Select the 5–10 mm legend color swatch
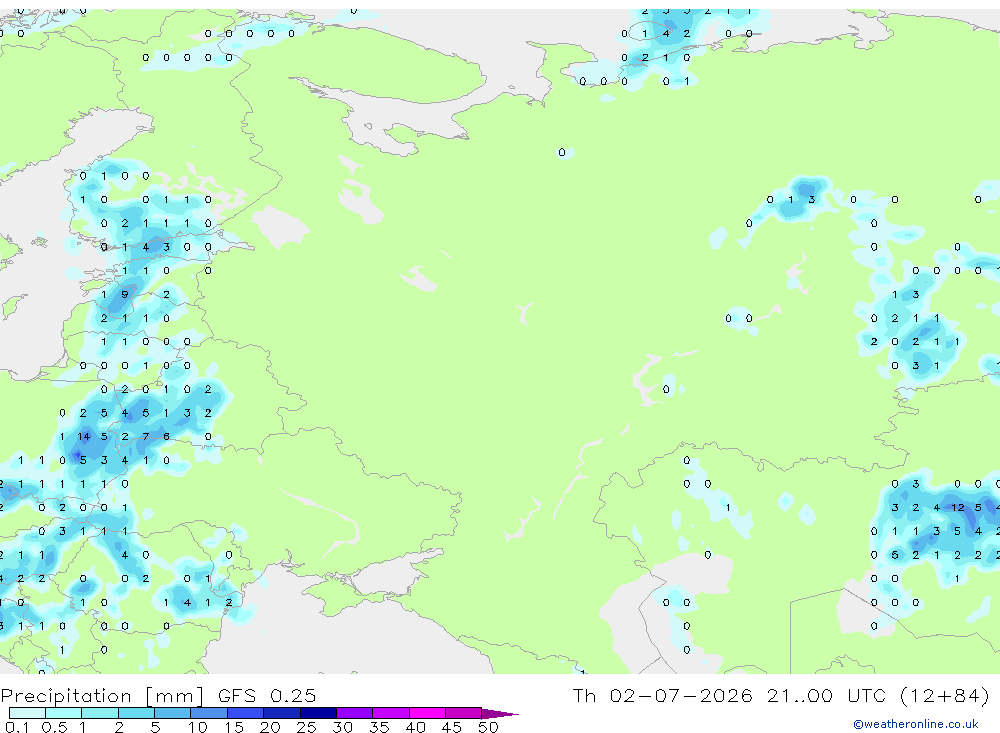This screenshot has height=733, width=1000. (173, 713)
